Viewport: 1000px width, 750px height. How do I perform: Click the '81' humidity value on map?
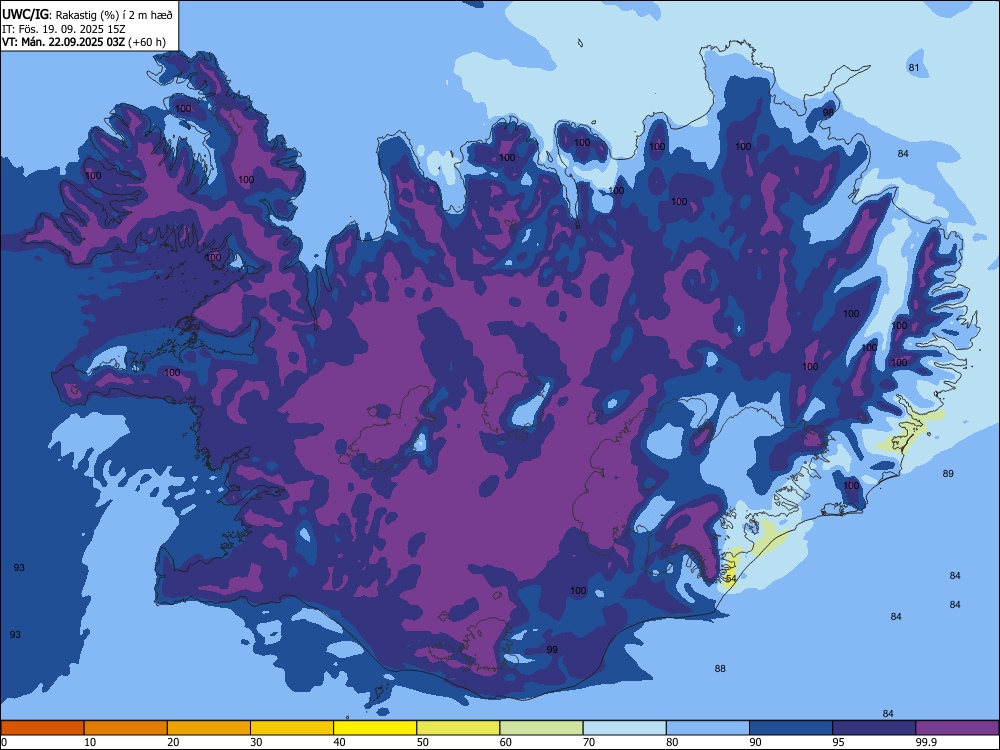tap(914, 68)
